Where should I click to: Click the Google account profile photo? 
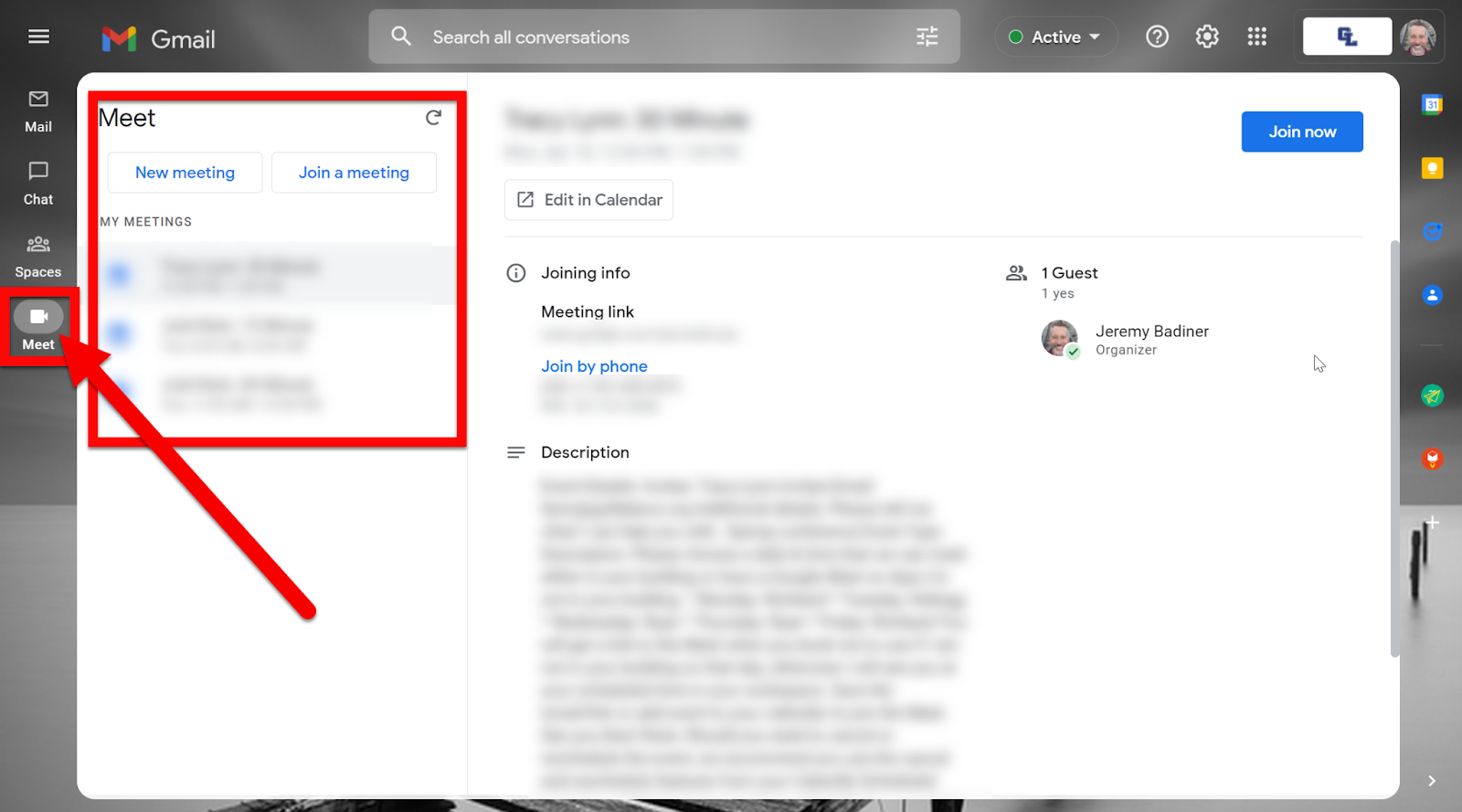[1418, 37]
